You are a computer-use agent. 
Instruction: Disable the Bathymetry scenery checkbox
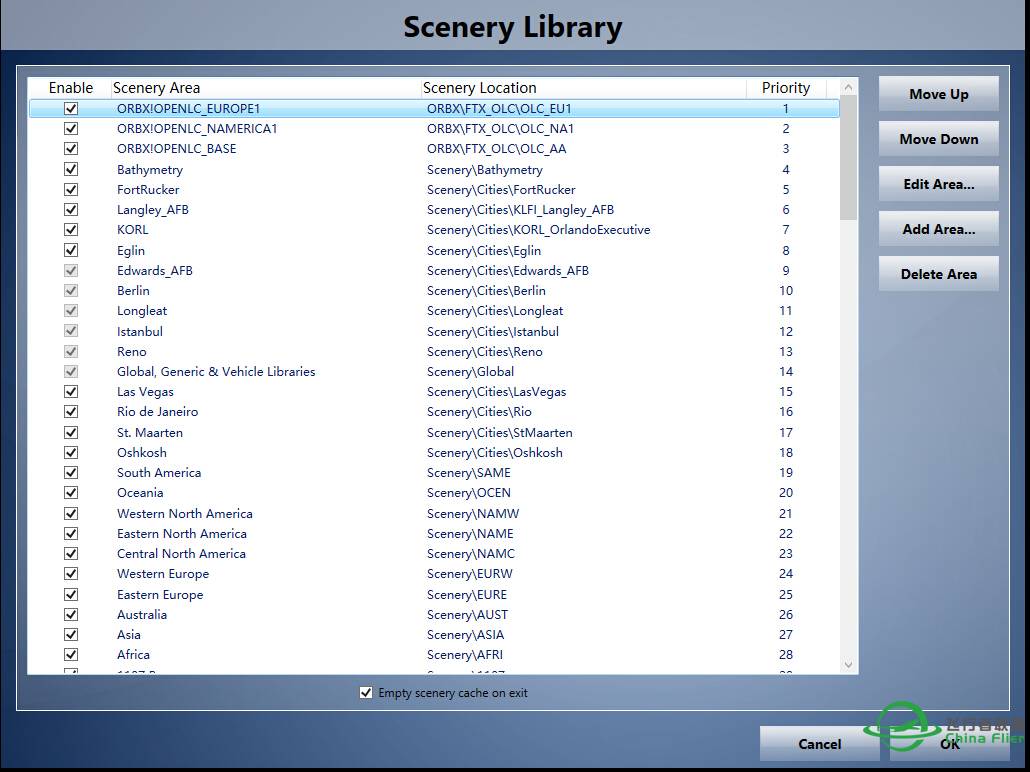tap(71, 169)
